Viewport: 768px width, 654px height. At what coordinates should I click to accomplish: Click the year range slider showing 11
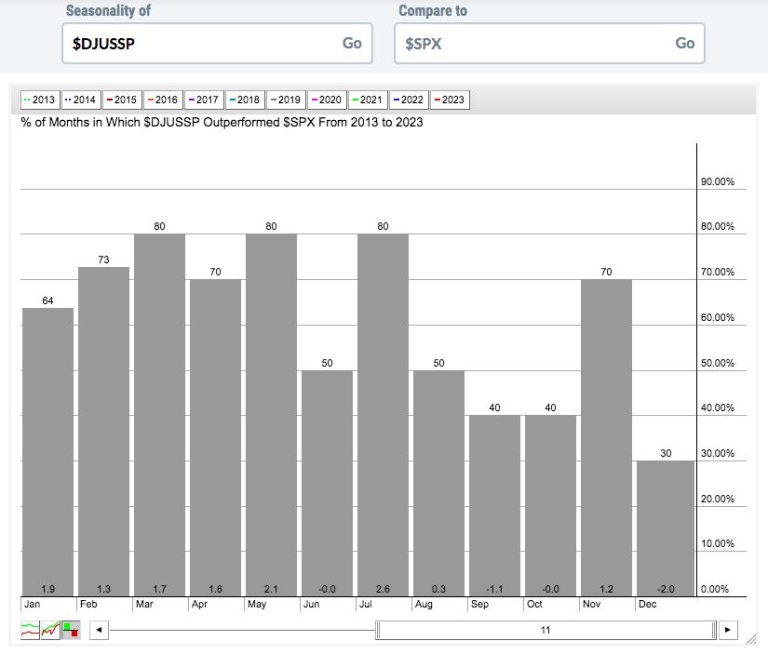point(546,630)
